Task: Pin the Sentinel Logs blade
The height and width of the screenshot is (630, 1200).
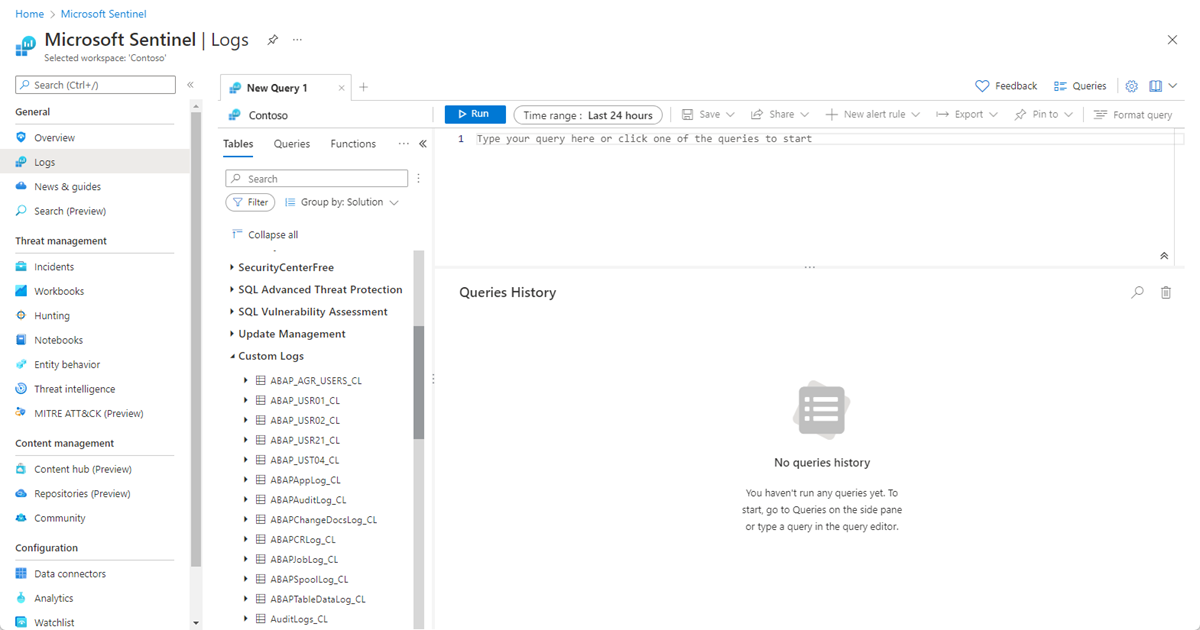Action: 273,40
